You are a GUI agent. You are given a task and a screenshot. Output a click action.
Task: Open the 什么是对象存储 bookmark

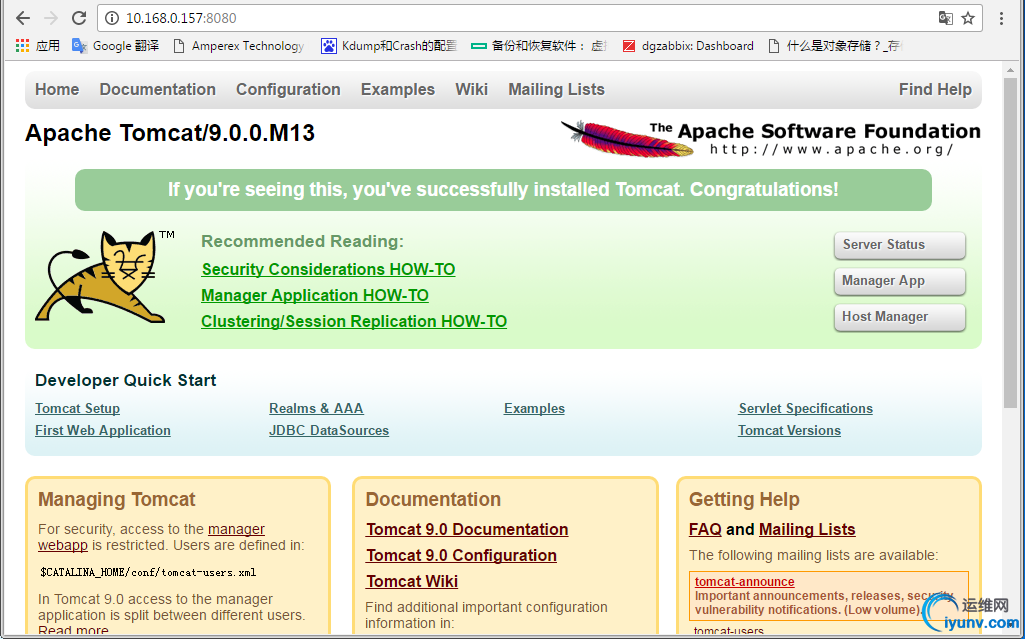pos(835,46)
